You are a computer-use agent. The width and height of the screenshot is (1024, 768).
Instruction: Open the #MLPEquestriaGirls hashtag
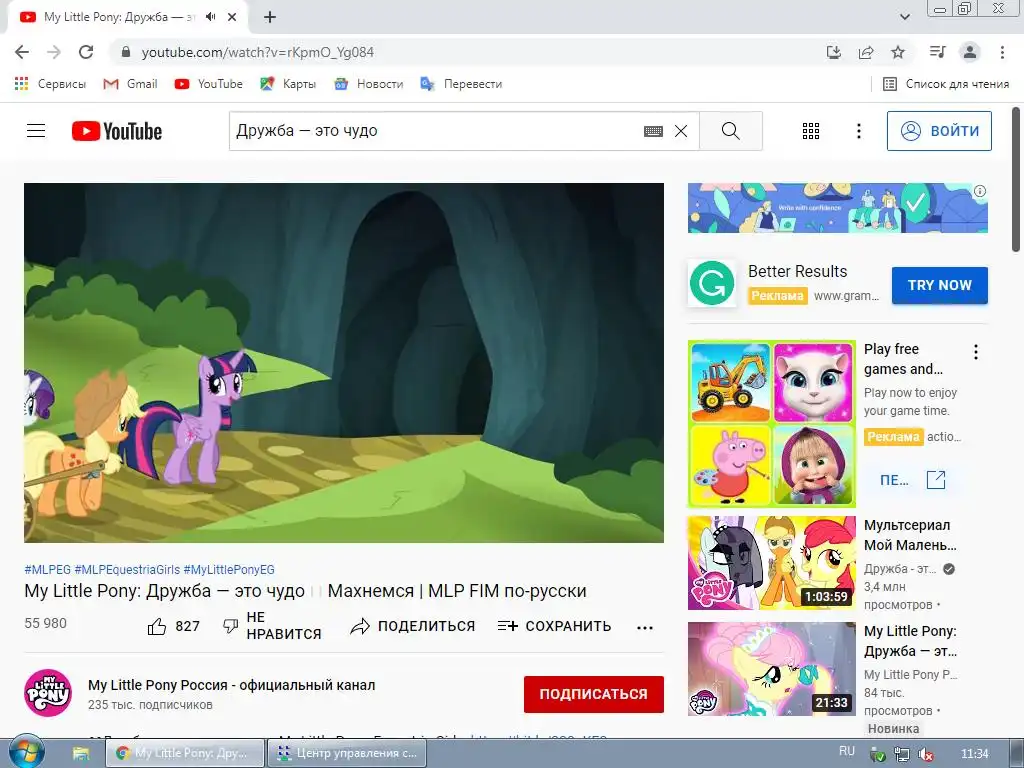(127, 569)
